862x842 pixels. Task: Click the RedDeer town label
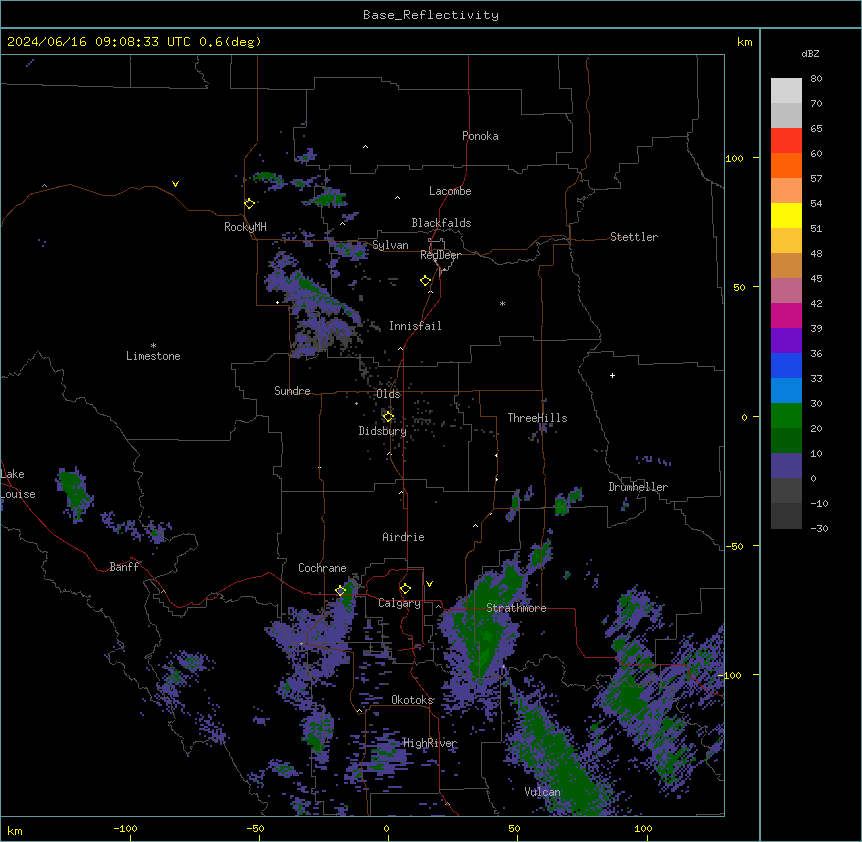tap(440, 255)
